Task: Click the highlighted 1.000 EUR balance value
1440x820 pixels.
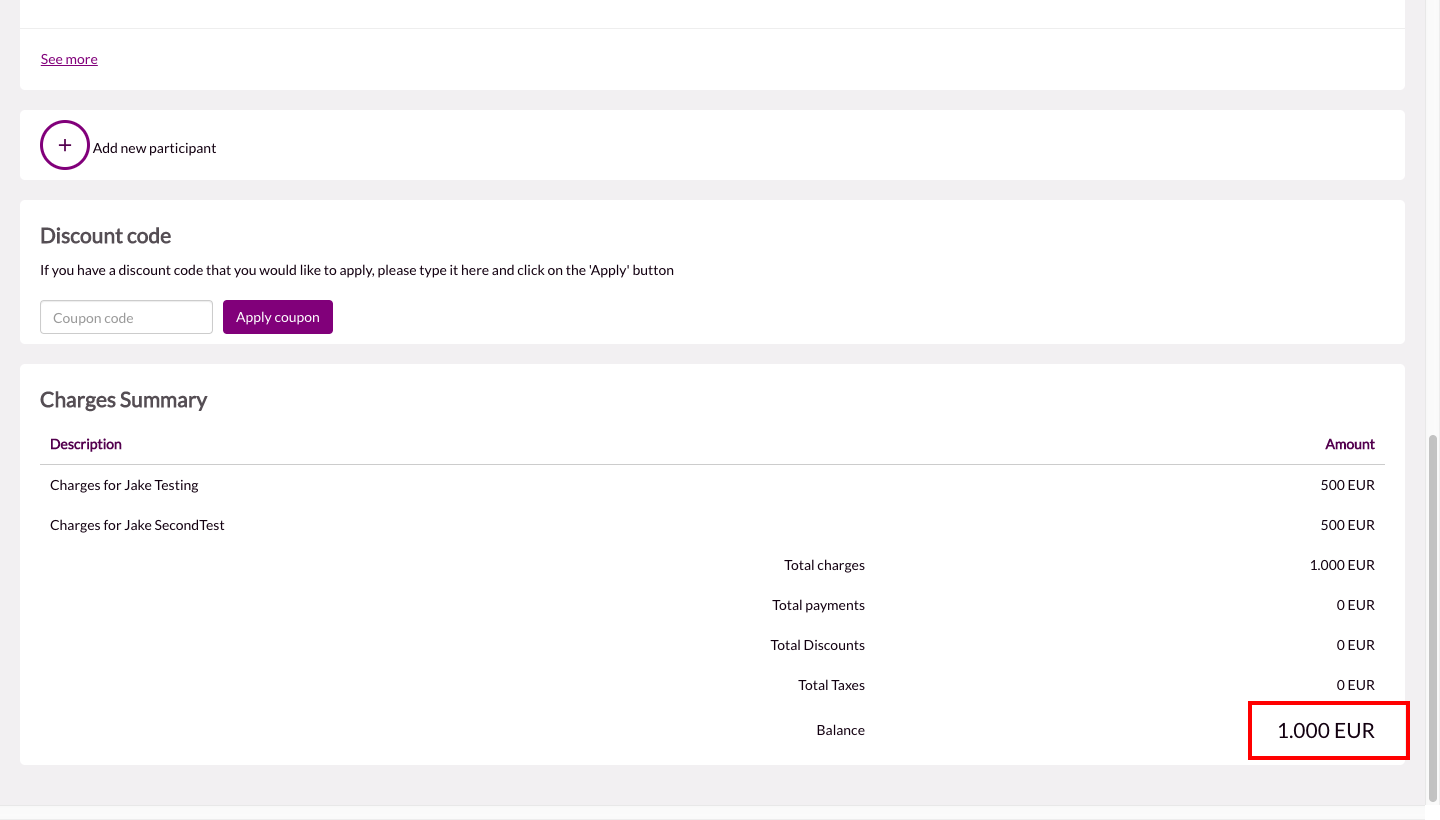Action: 1326,731
